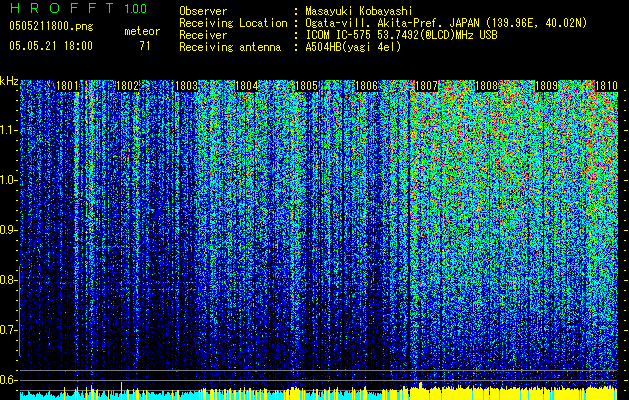Click the meteor count 71

pyautogui.click(x=145, y=46)
